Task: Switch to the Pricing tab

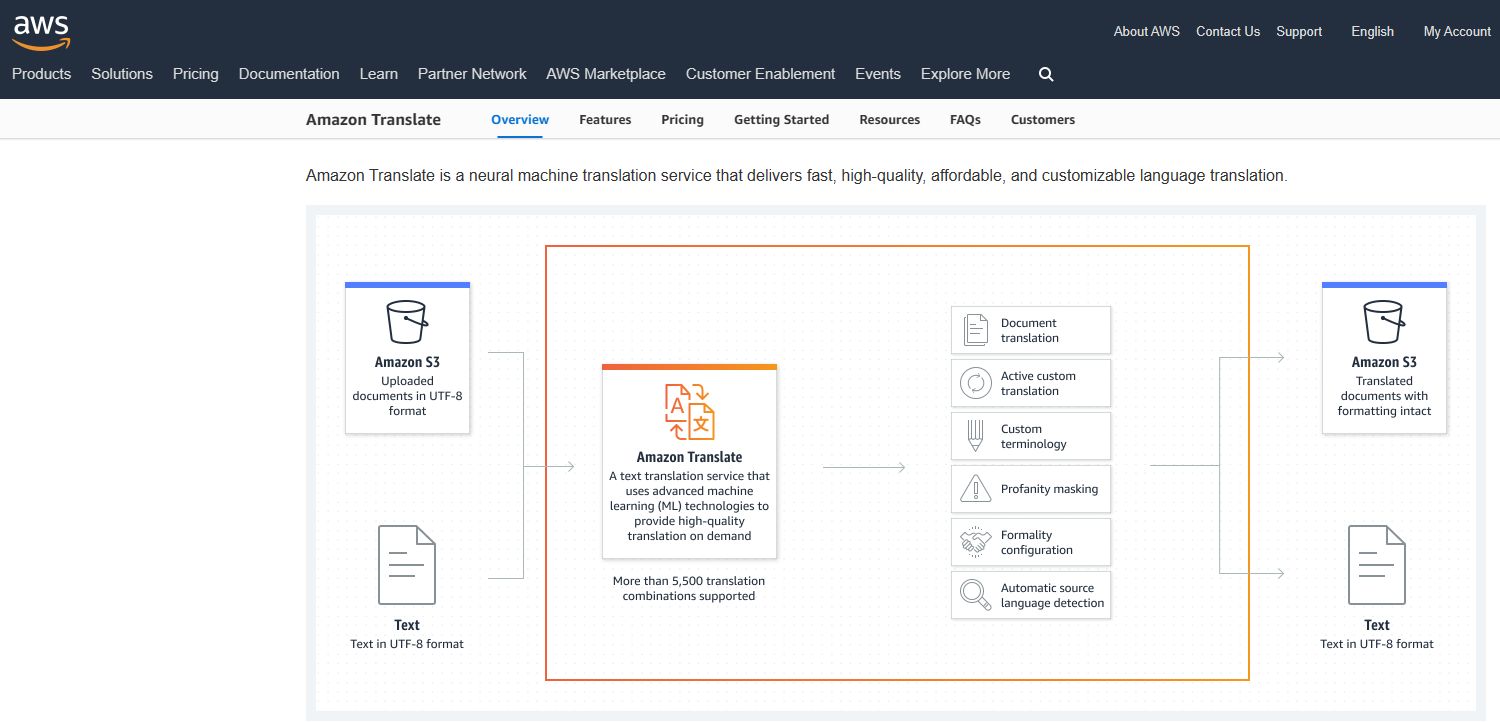Action: point(682,119)
